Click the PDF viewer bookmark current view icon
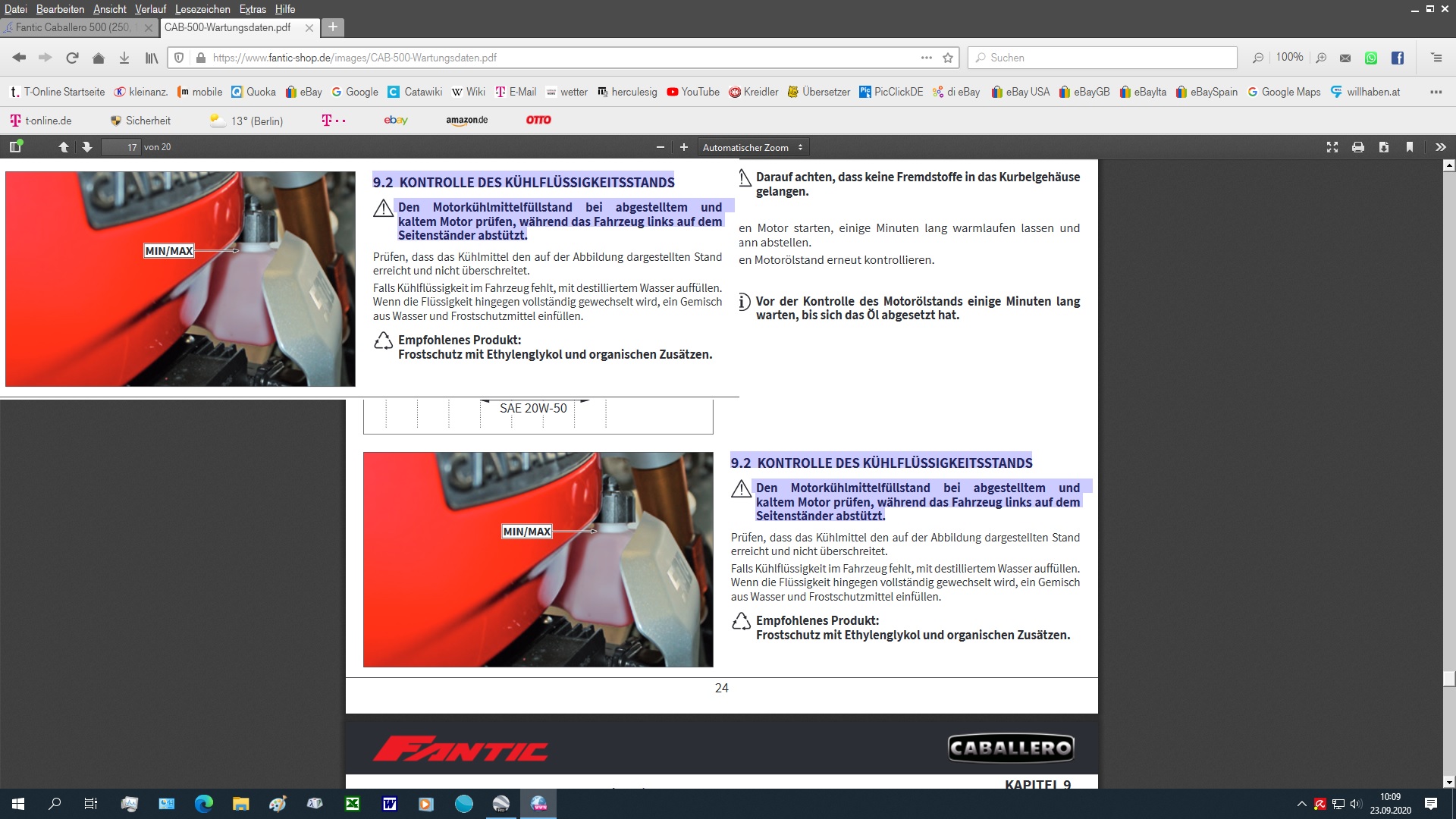1456x819 pixels. pyautogui.click(x=1410, y=147)
